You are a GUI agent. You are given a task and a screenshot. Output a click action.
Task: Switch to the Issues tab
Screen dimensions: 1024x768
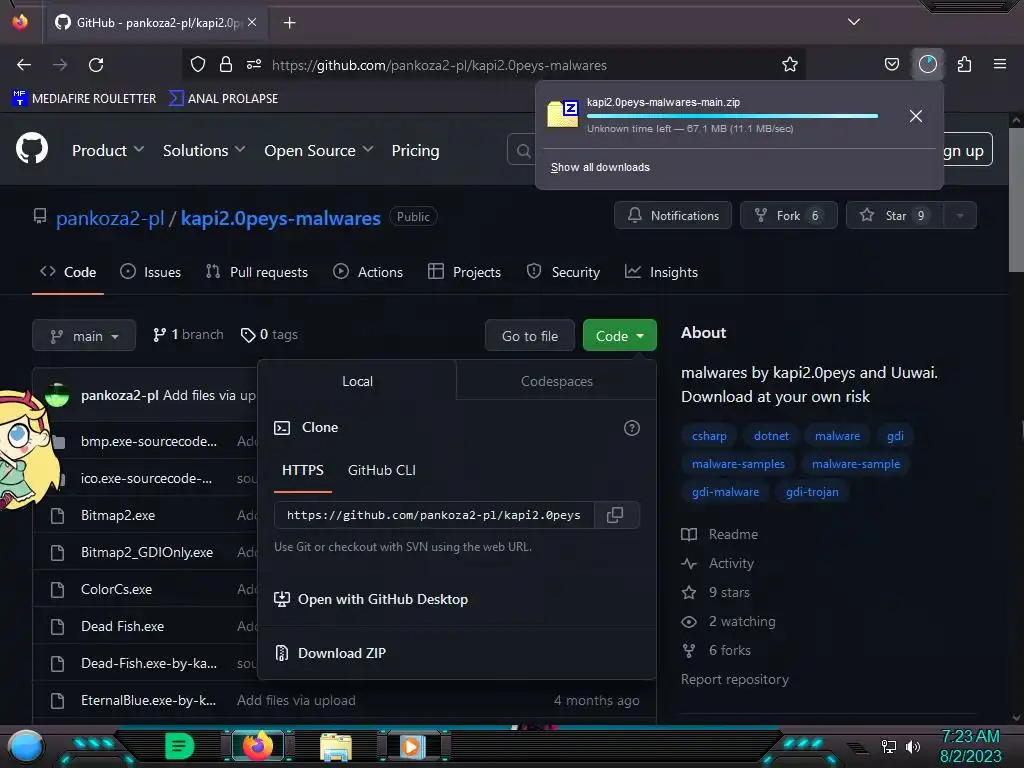pyautogui.click(x=151, y=272)
